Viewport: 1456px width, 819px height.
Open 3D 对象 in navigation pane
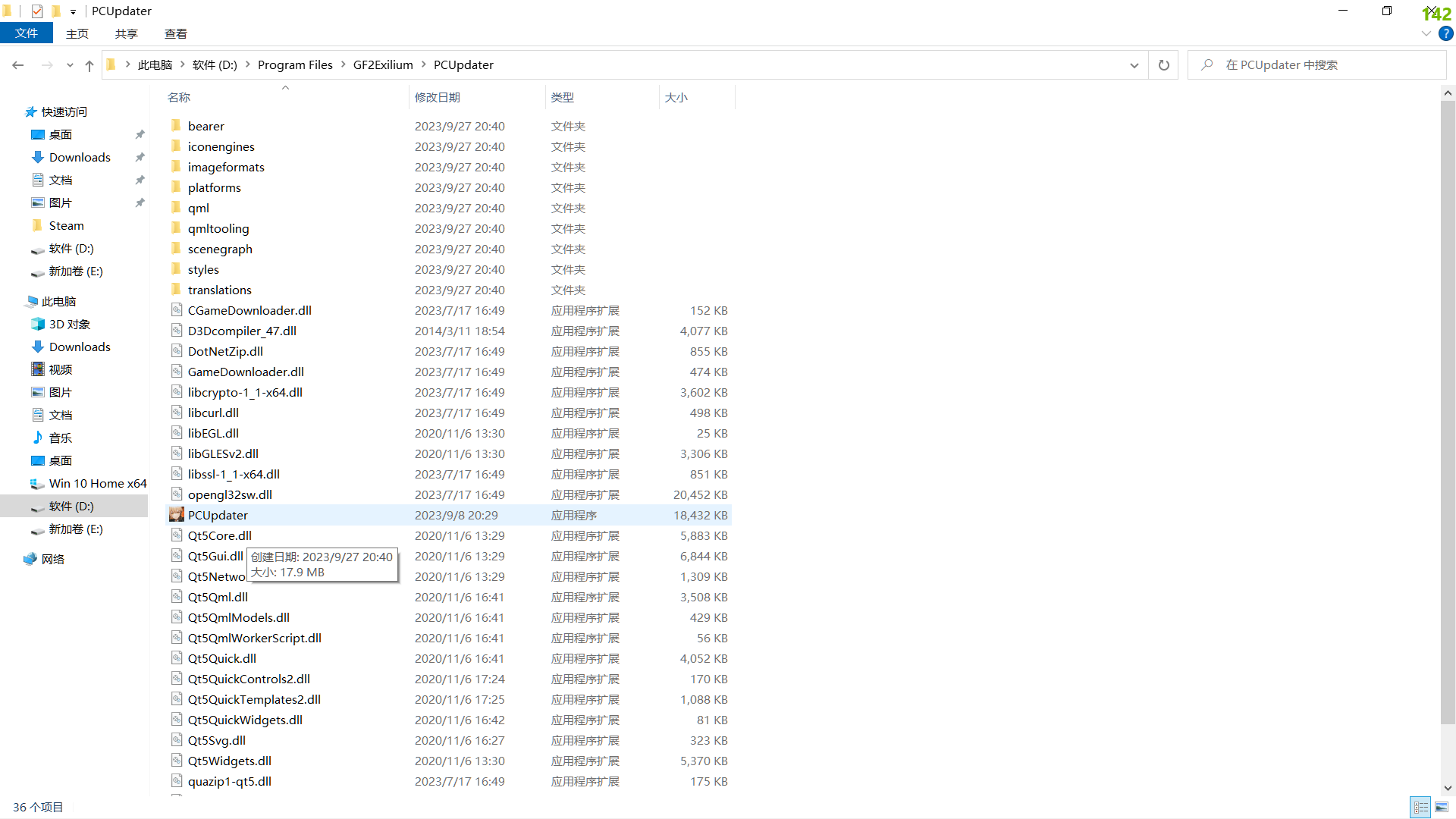pyautogui.click(x=70, y=325)
